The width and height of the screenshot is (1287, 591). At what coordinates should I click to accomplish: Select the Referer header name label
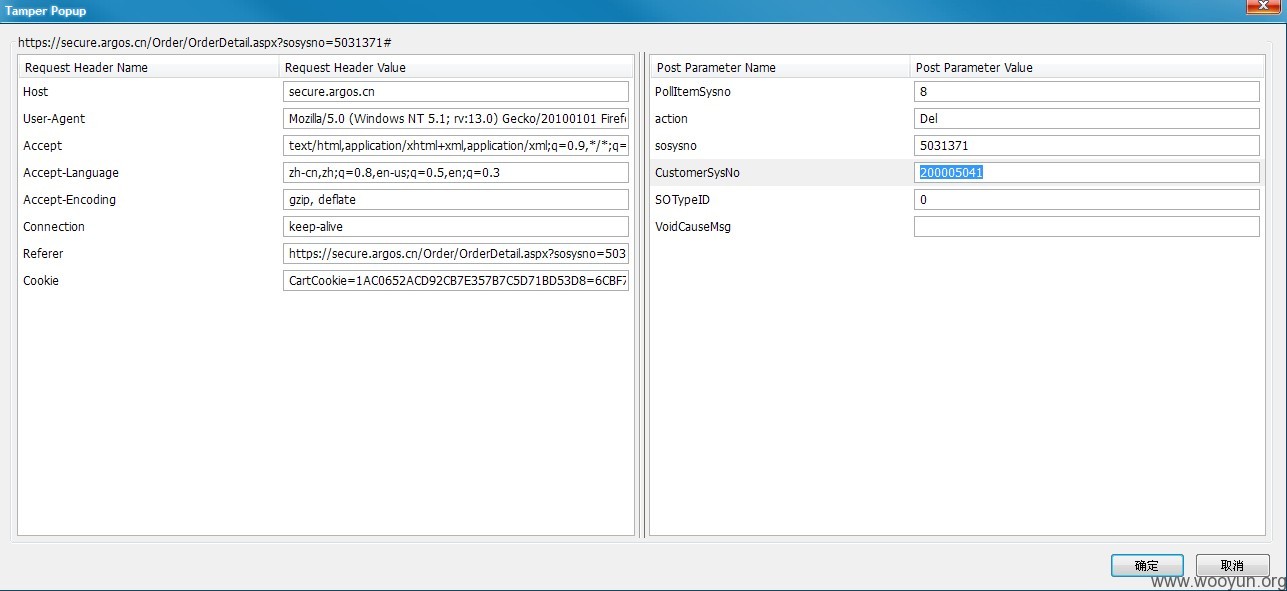click(42, 254)
